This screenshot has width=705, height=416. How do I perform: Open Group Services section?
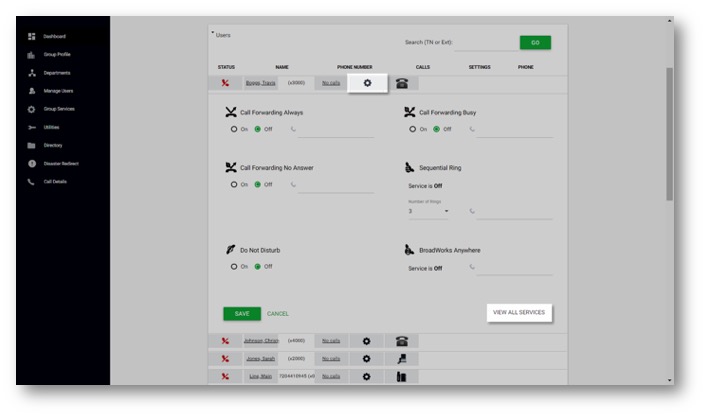pos(59,109)
